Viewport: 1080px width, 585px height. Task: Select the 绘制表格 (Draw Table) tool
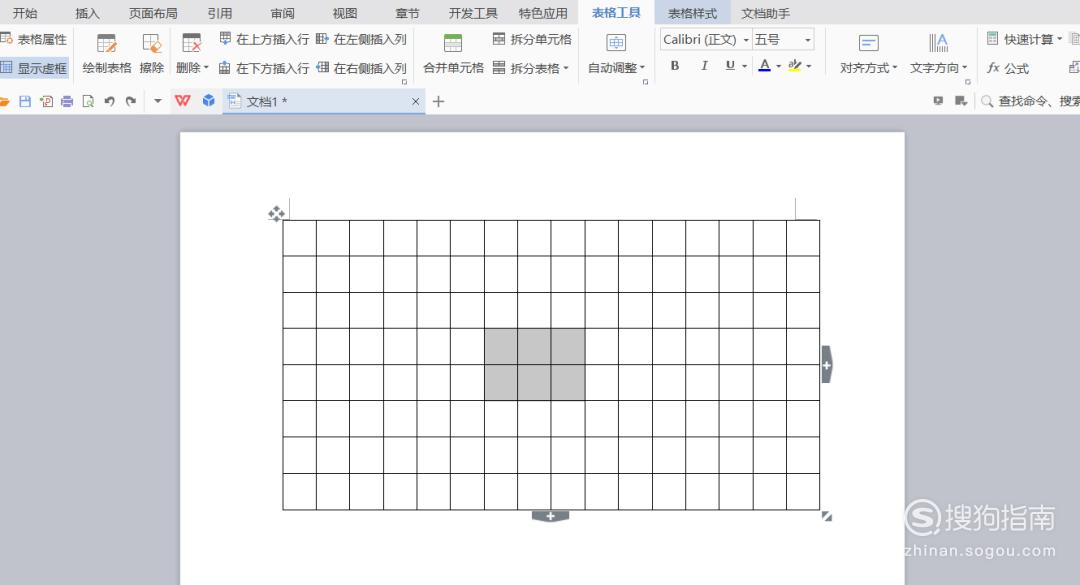[106, 53]
